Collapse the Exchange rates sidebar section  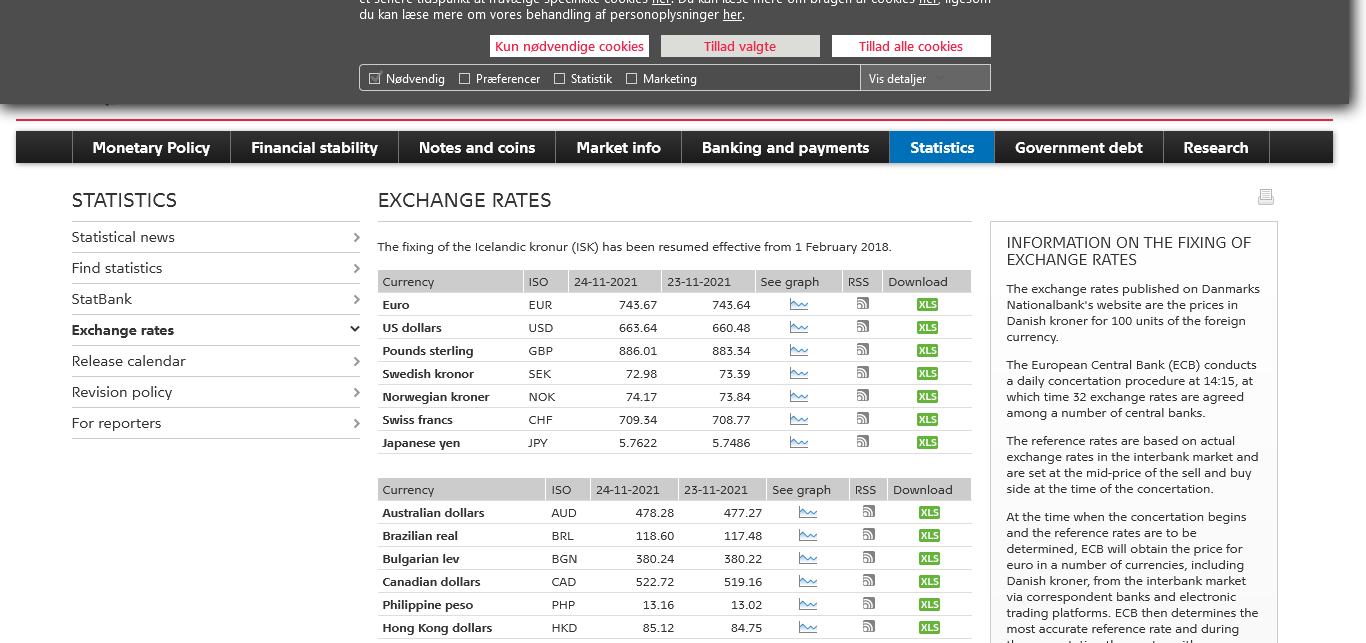[x=354, y=330]
